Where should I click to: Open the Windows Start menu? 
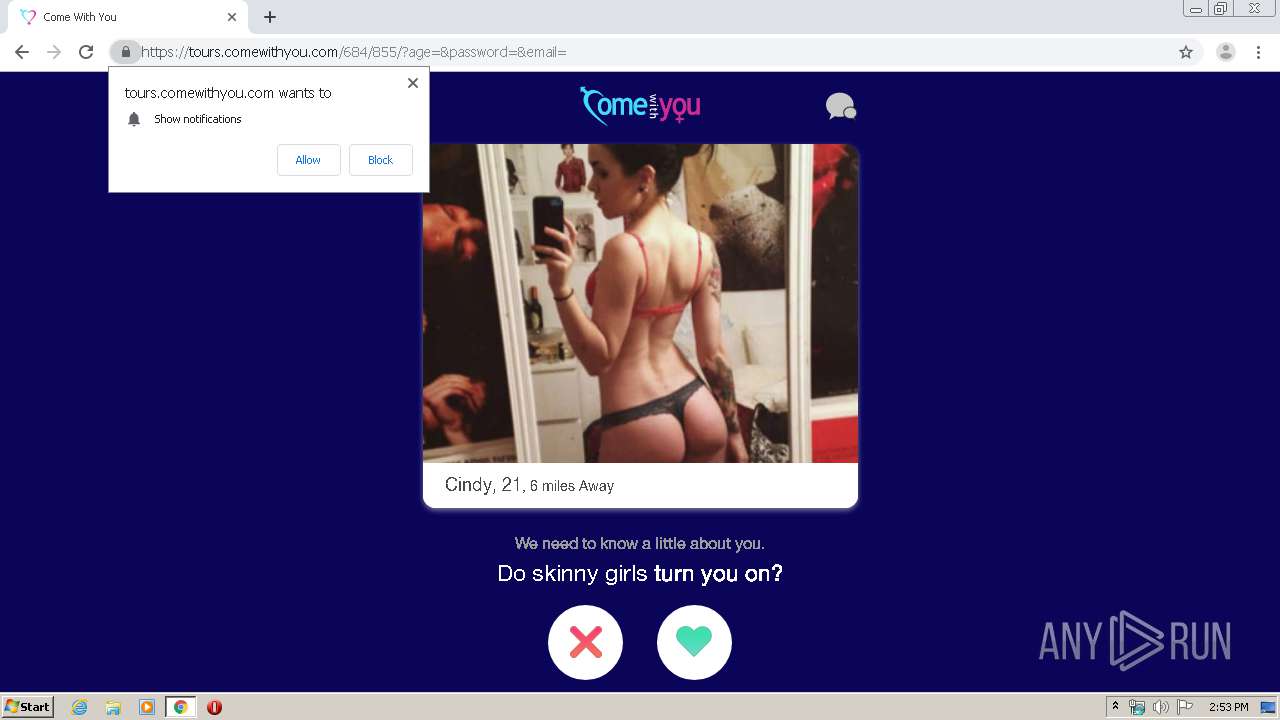(28, 707)
